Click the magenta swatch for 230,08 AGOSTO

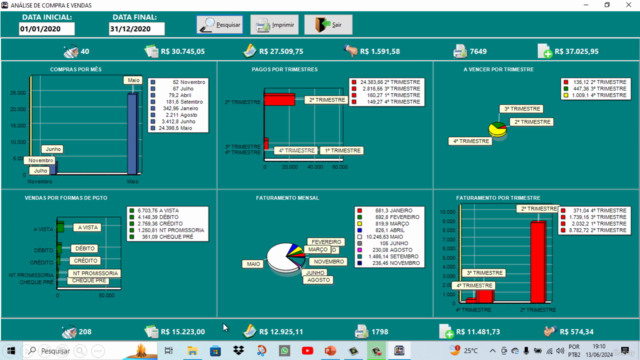coord(360,250)
